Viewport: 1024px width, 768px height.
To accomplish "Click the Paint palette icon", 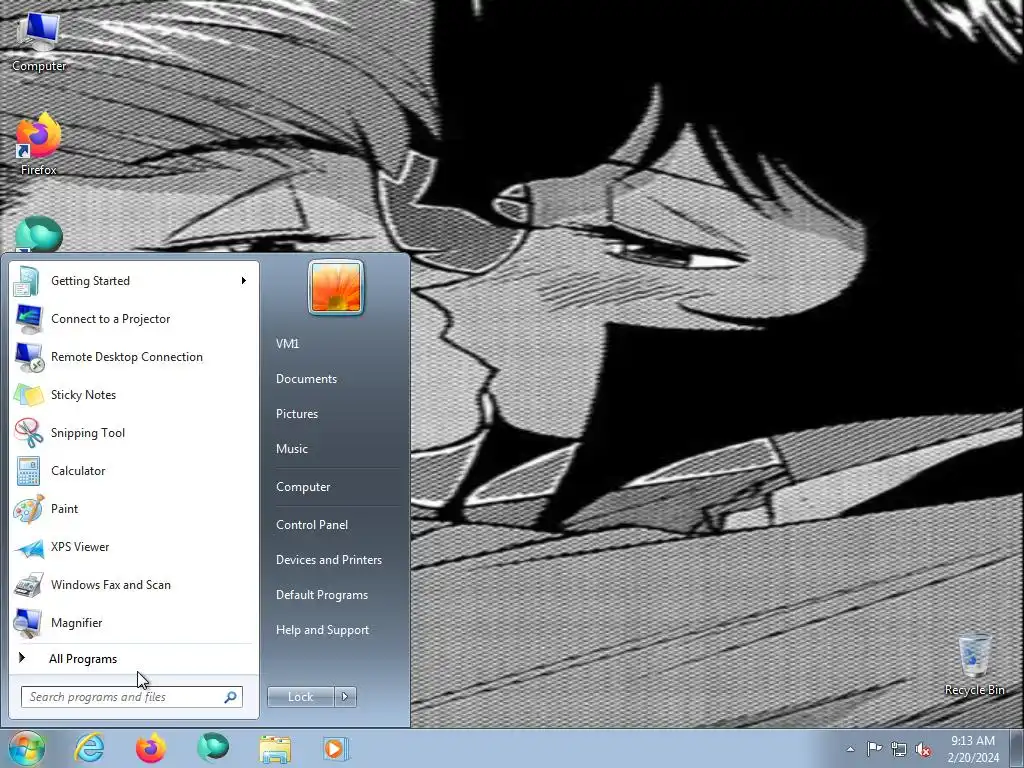I will coord(29,509).
